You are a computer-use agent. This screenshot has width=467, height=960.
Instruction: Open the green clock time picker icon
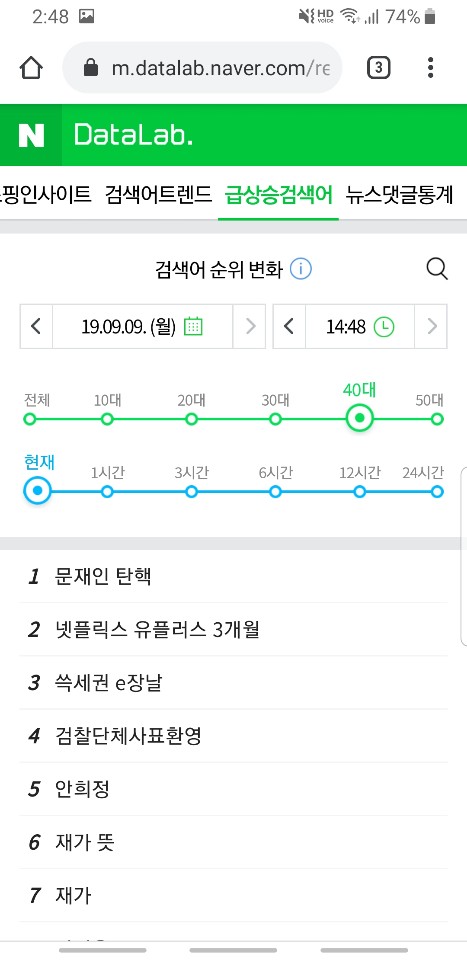384,326
